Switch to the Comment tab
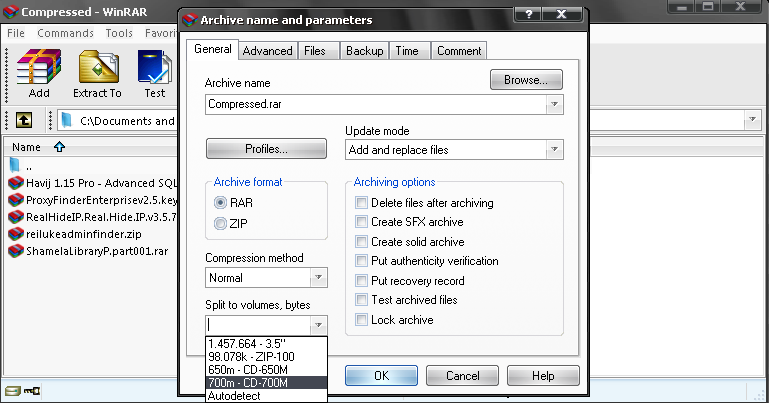 coord(459,51)
